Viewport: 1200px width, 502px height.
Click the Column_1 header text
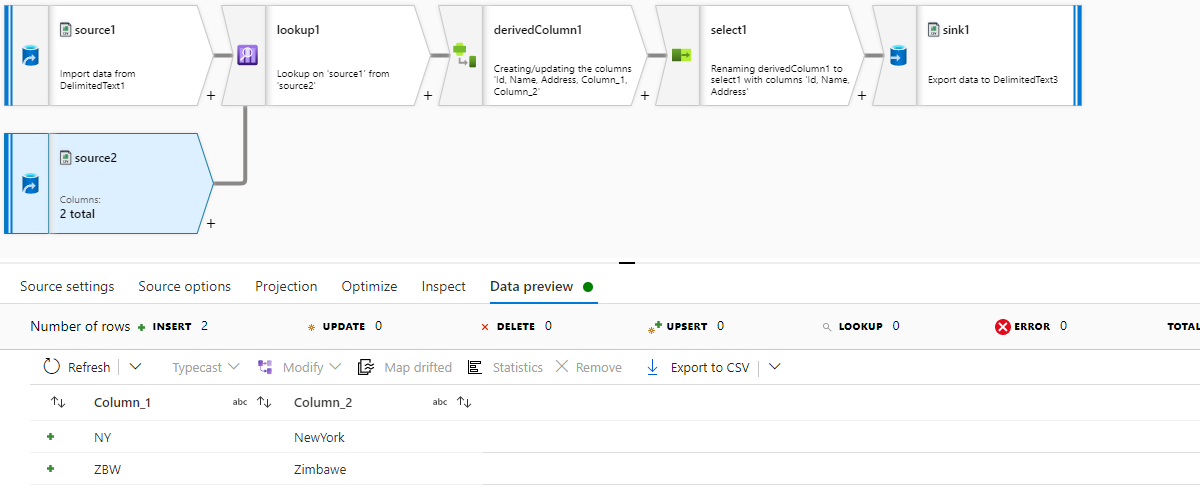coord(123,402)
